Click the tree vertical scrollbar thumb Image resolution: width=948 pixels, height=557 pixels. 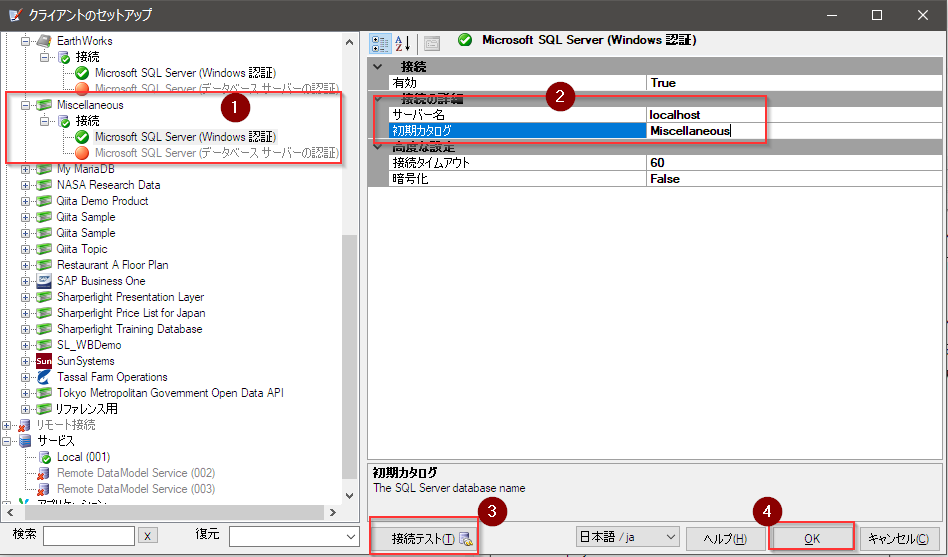[x=349, y=356]
